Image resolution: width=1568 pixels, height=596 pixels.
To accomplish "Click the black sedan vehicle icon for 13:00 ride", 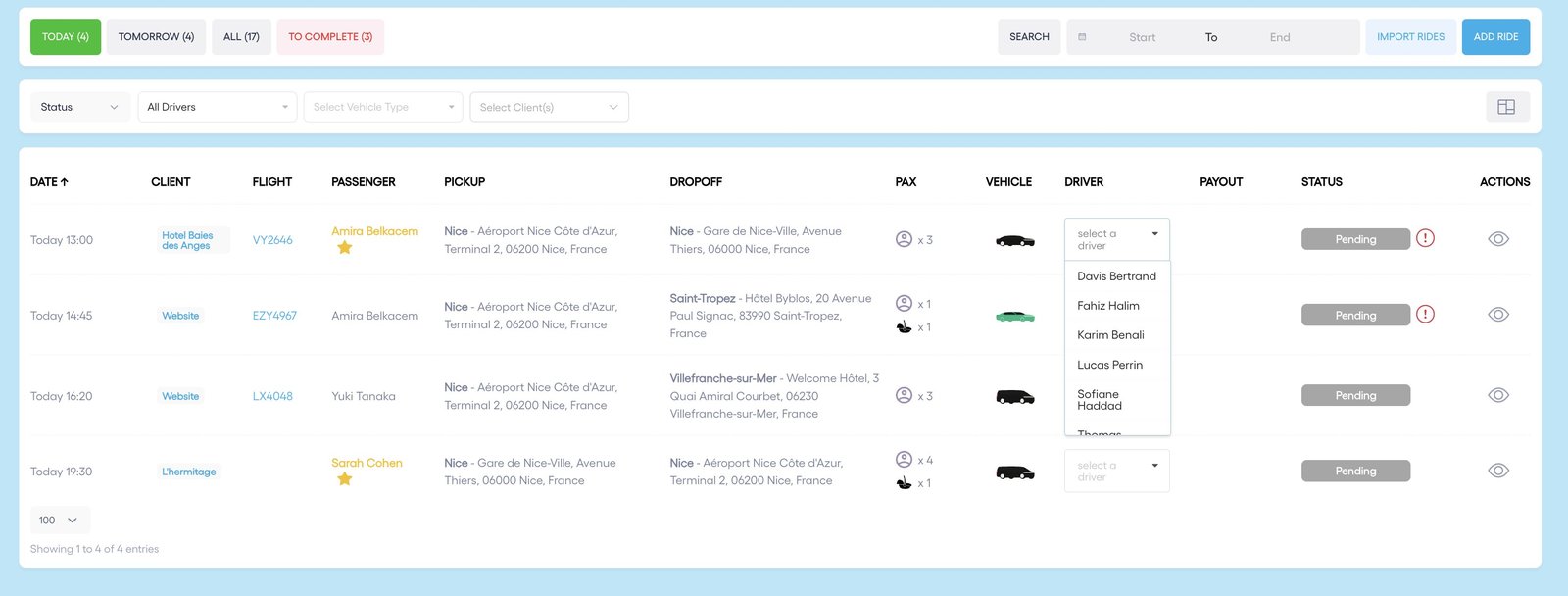I will click(1015, 240).
